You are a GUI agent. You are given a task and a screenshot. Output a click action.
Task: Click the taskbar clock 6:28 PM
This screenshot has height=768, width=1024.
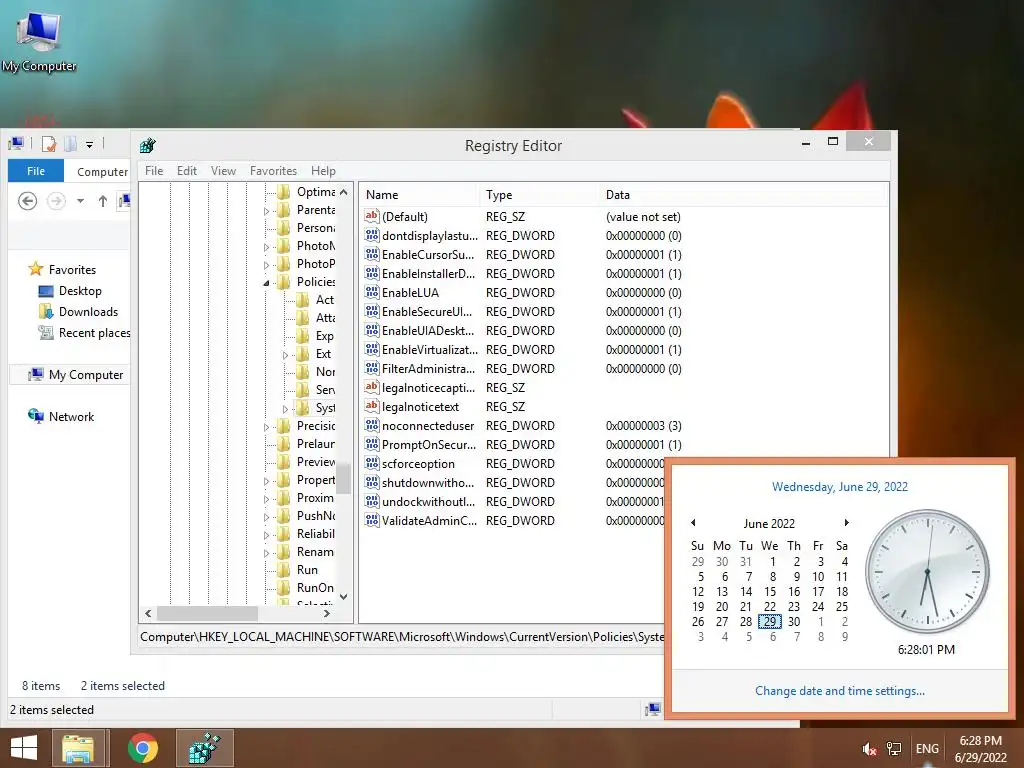pos(980,749)
